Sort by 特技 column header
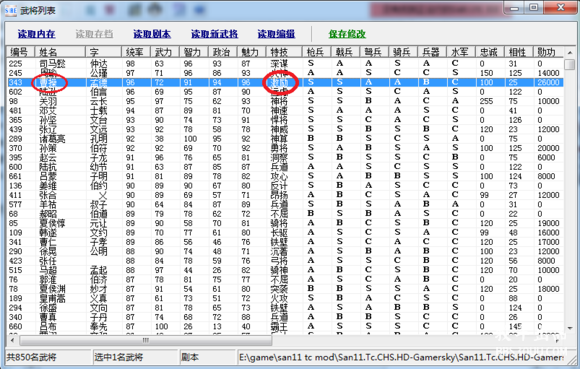580x369 pixels. (x=284, y=52)
